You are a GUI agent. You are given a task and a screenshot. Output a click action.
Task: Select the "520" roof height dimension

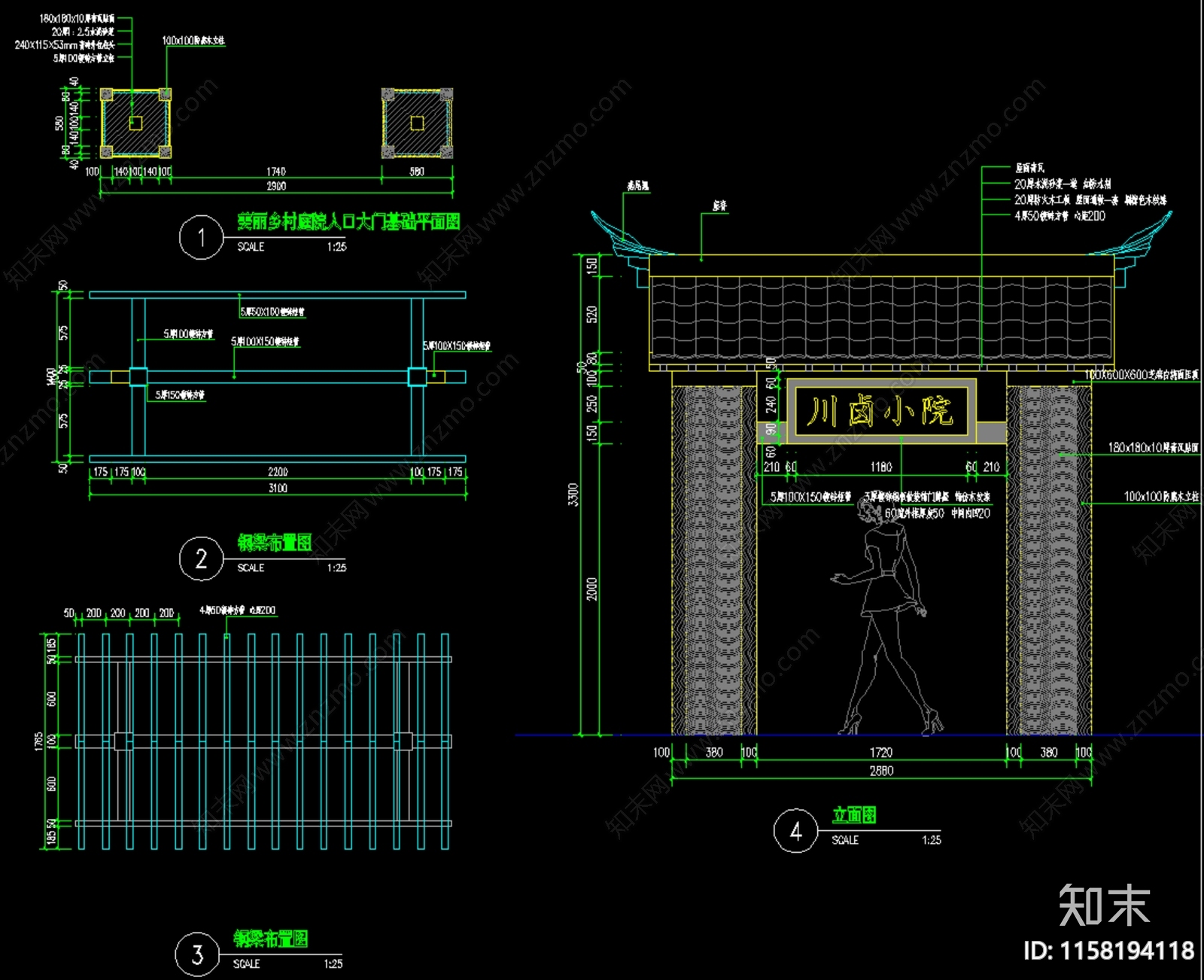pyautogui.click(x=592, y=315)
